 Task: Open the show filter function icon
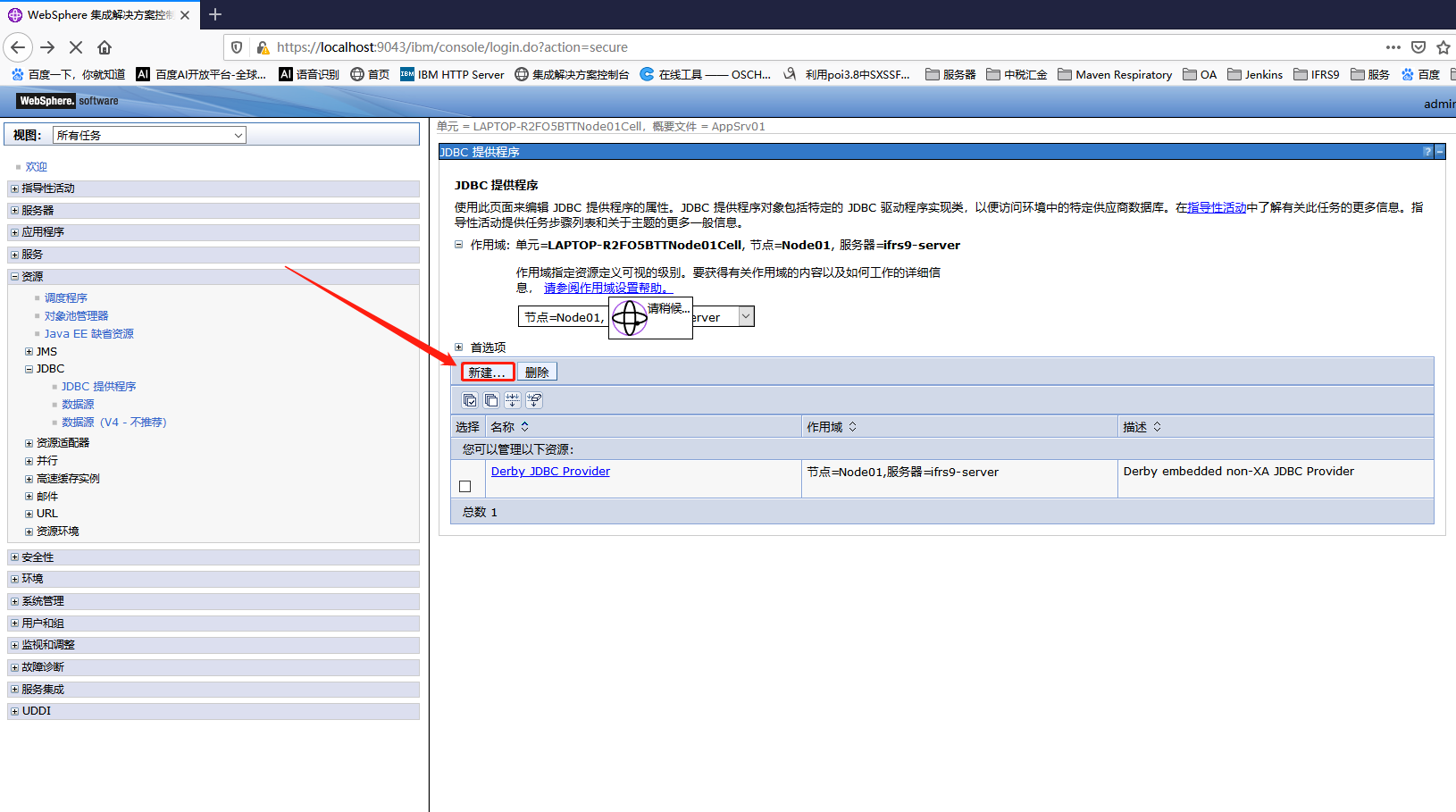tap(512, 399)
